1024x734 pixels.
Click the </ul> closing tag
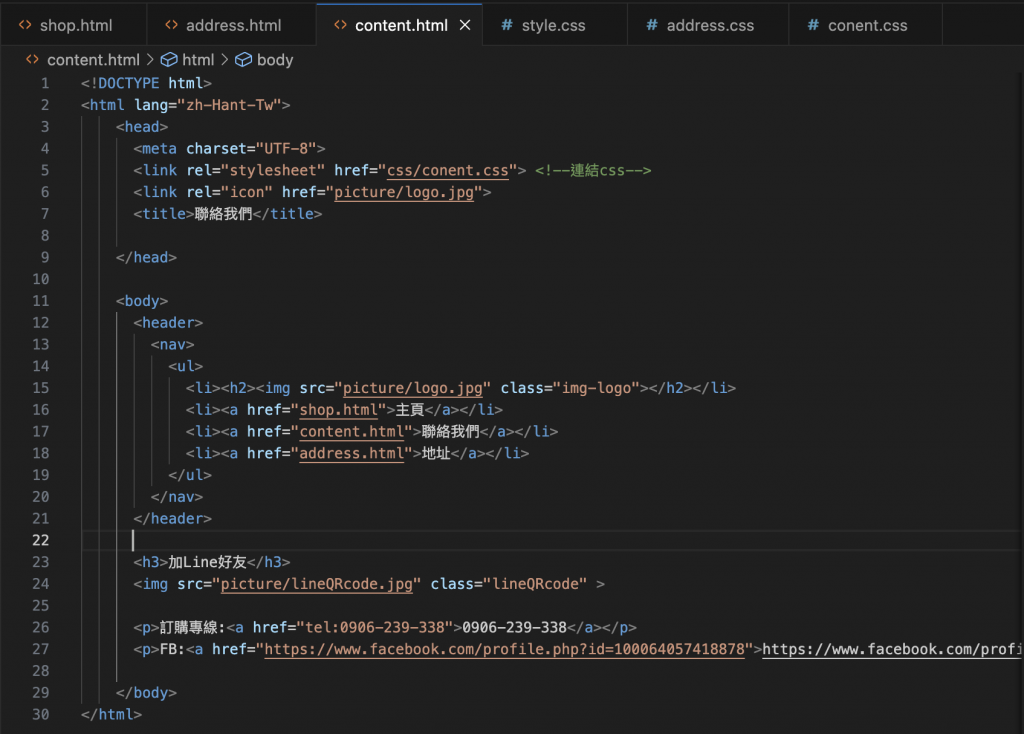(190, 475)
